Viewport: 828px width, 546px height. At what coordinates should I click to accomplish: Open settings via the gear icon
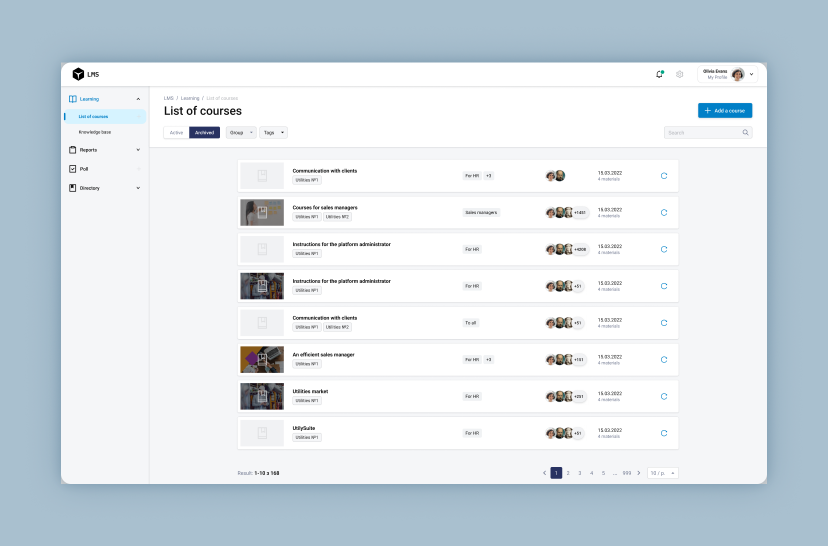click(680, 74)
